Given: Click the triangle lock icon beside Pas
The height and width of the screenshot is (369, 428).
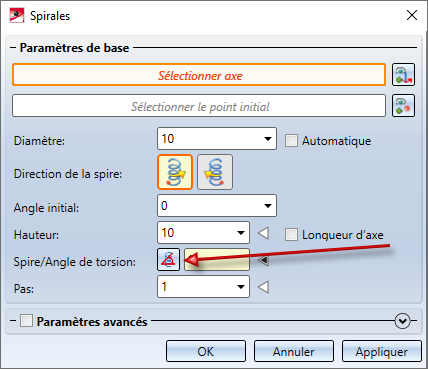Looking at the screenshot, I should pyautogui.click(x=263, y=287).
